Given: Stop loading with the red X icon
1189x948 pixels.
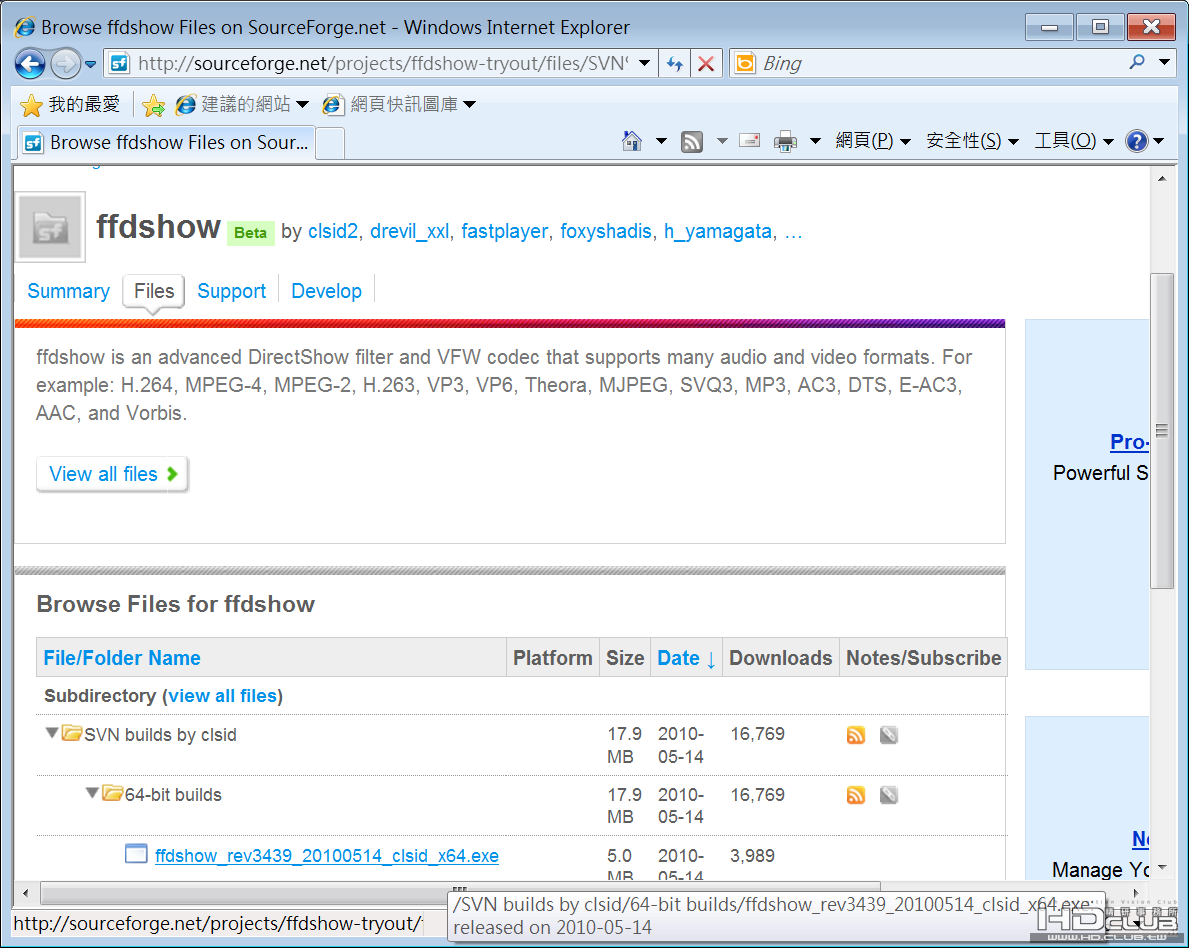Looking at the screenshot, I should coord(706,64).
